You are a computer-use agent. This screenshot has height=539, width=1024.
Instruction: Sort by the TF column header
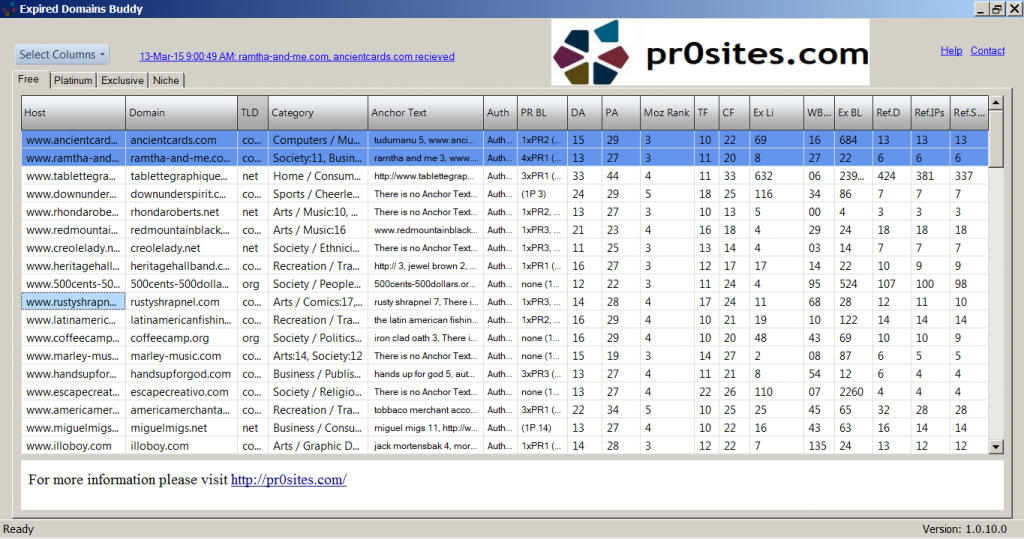coord(706,112)
